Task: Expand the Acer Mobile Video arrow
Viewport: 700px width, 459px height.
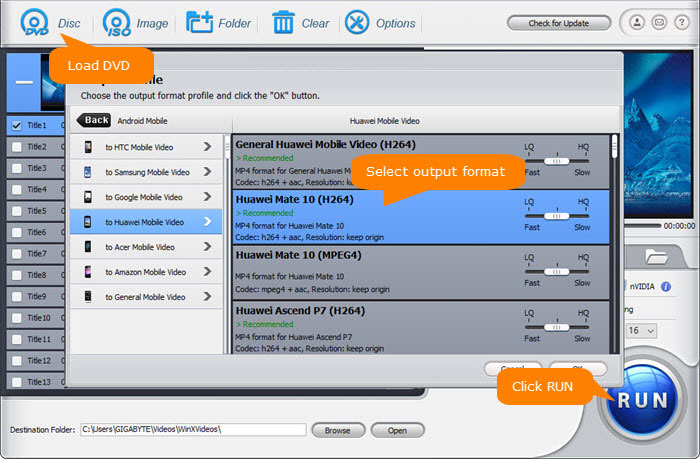Action: (x=207, y=246)
